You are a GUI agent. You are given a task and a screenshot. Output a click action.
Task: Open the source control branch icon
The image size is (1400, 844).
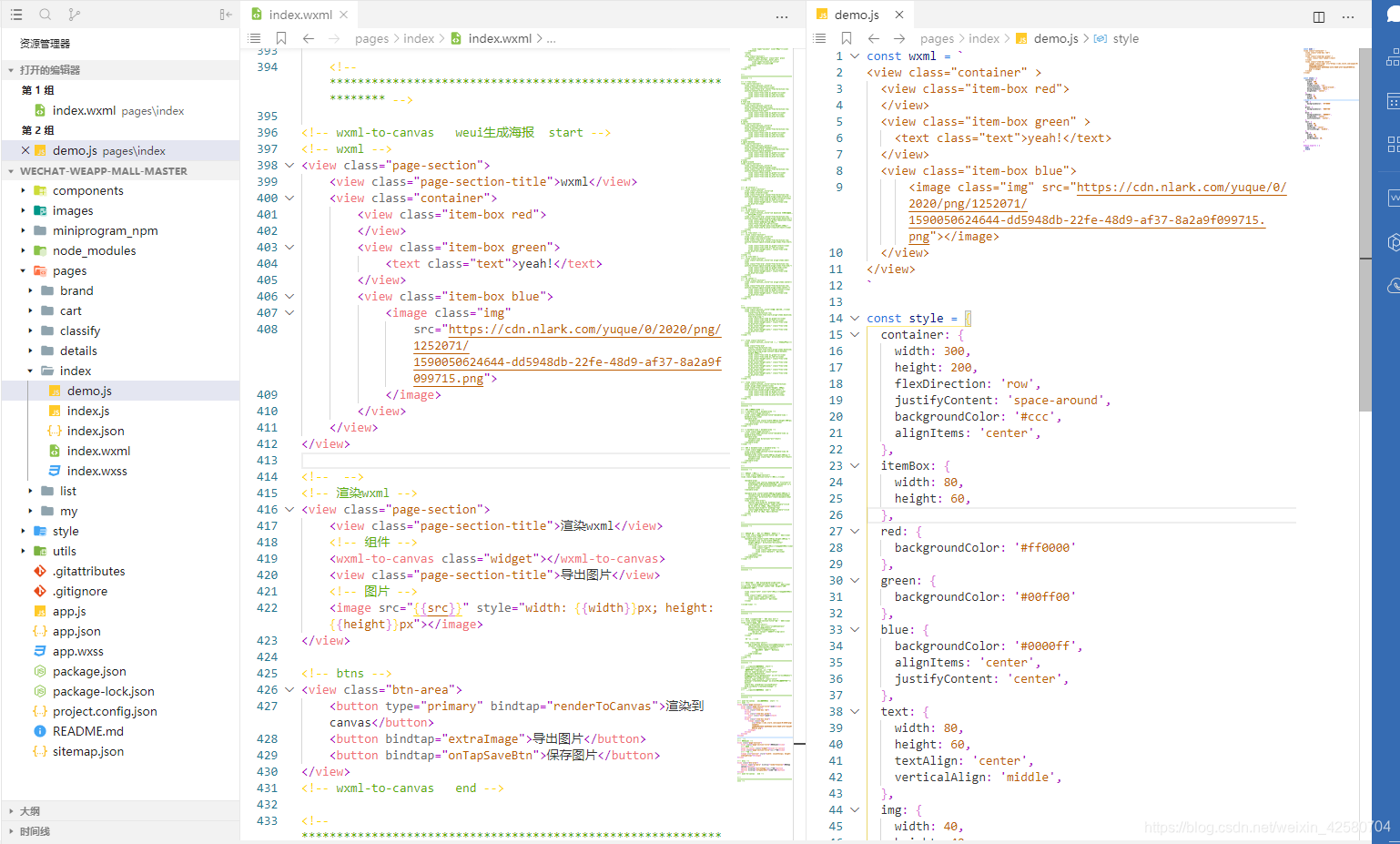(x=74, y=15)
